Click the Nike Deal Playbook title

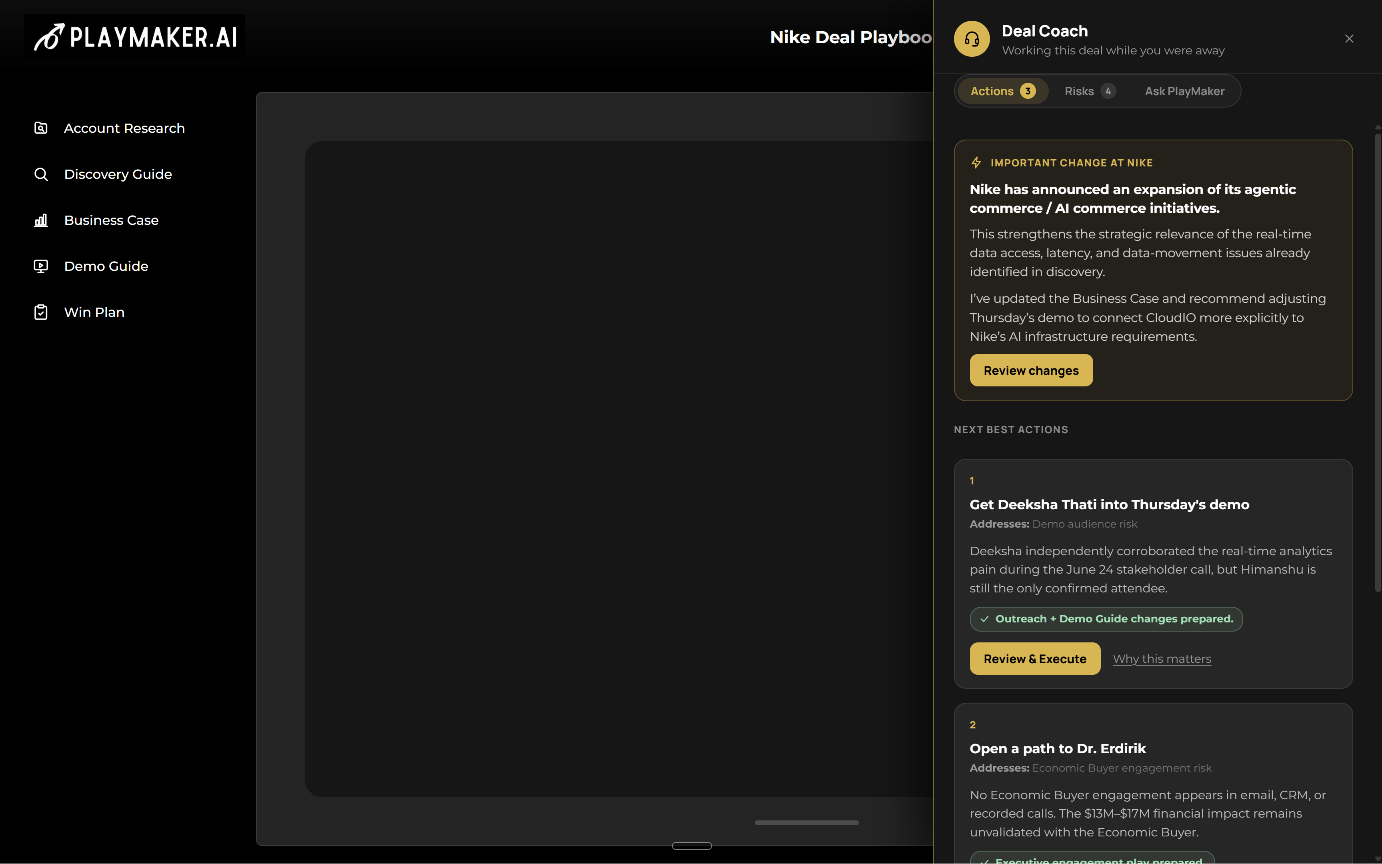851,37
